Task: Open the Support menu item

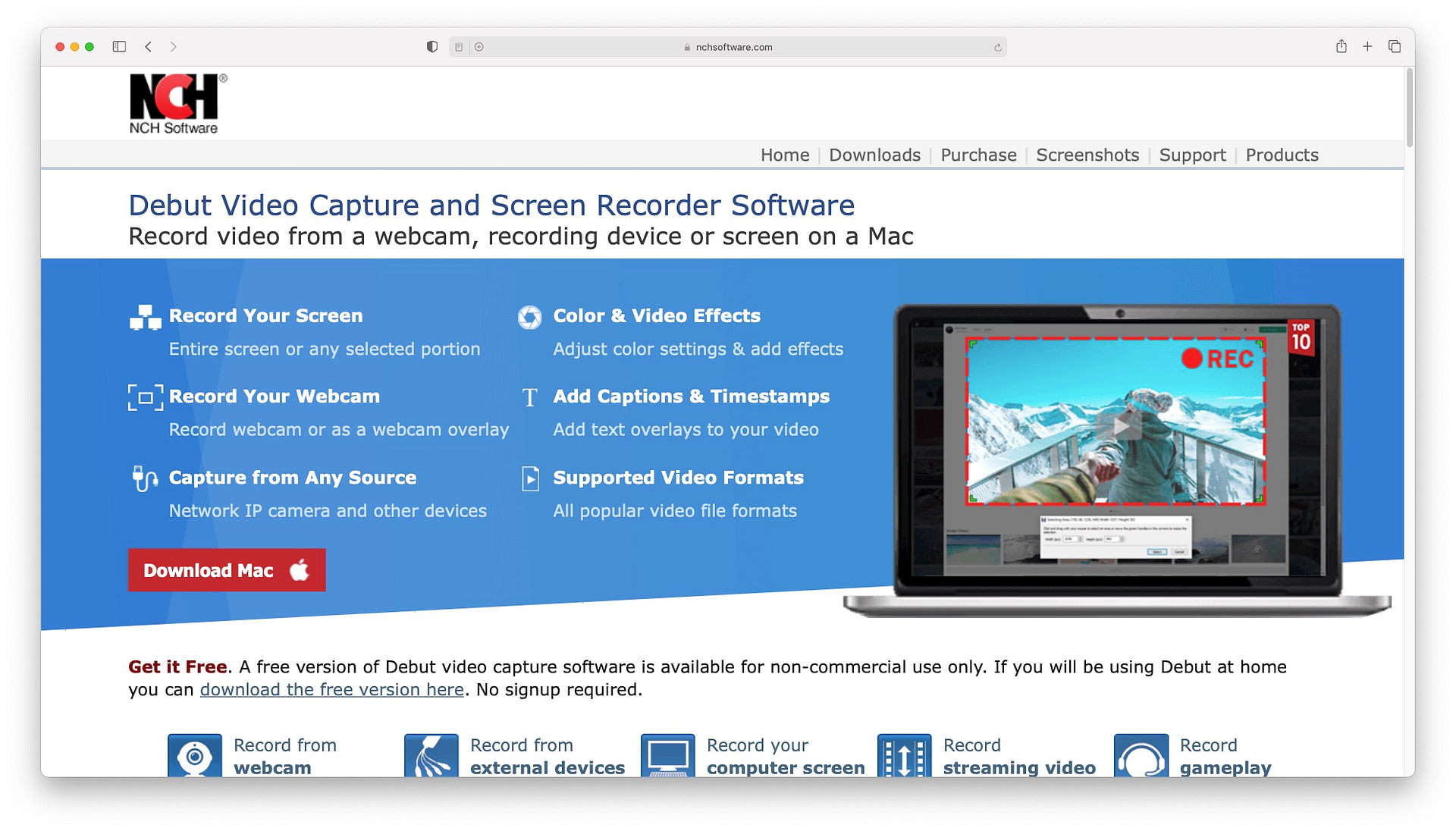Action: tap(1192, 154)
